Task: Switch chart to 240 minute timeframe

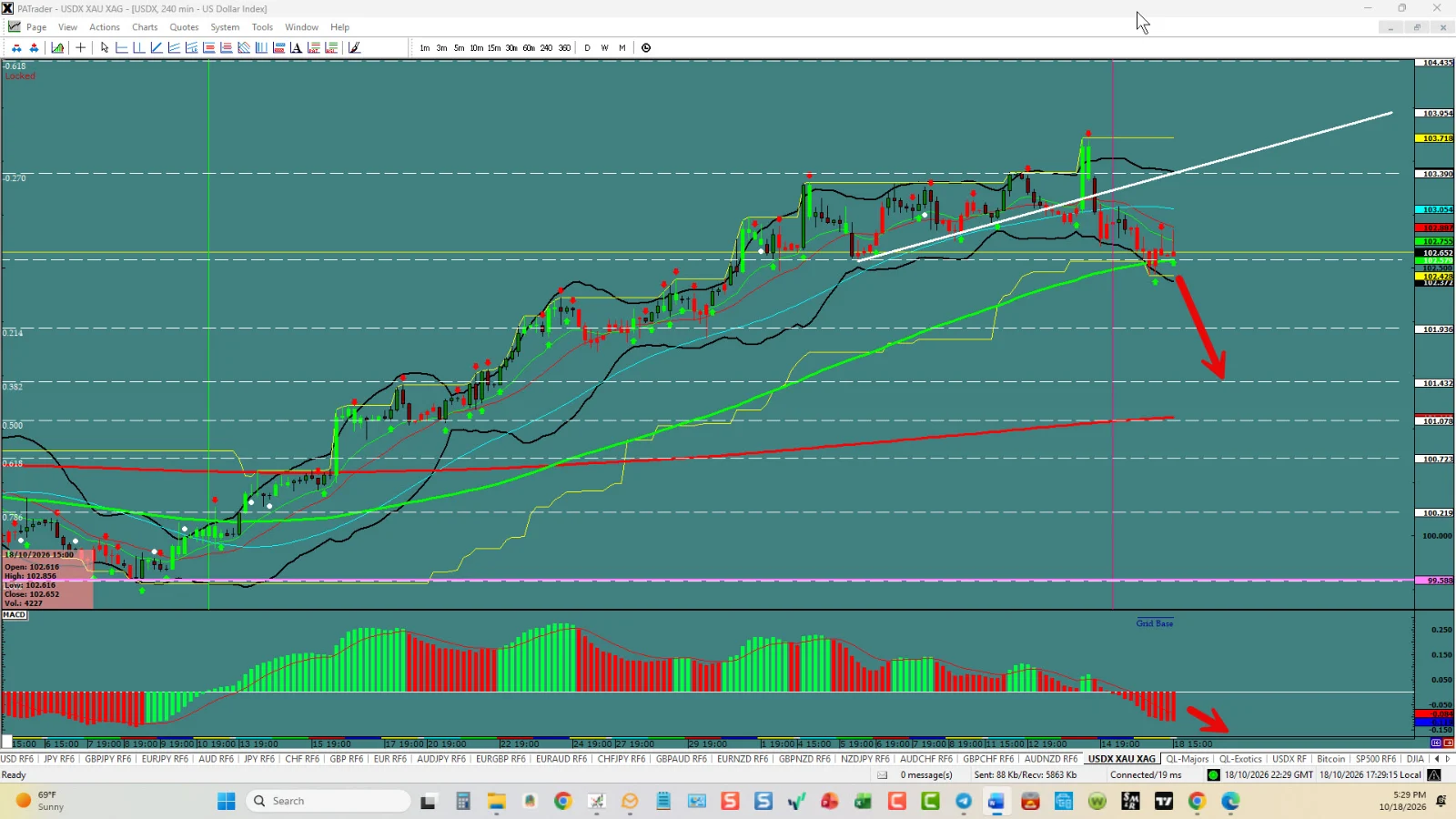Action: coord(546,47)
